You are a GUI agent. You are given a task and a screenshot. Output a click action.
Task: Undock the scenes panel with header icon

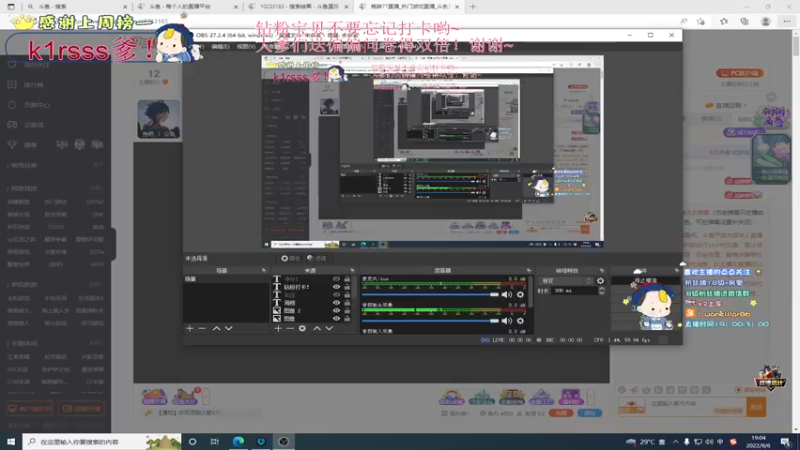pyautogui.click(x=264, y=270)
